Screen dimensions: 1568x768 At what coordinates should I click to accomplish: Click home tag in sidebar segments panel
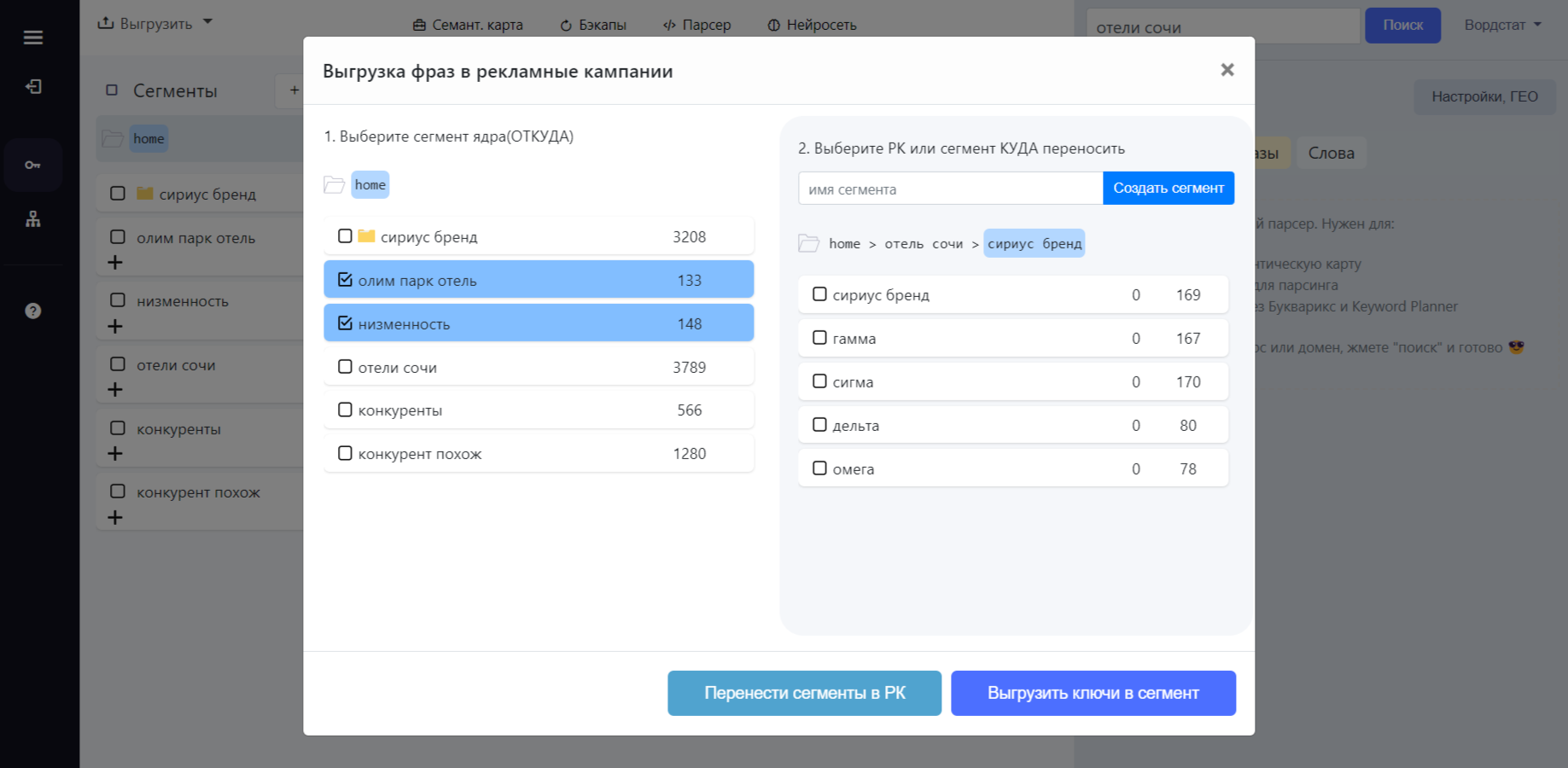tap(149, 138)
